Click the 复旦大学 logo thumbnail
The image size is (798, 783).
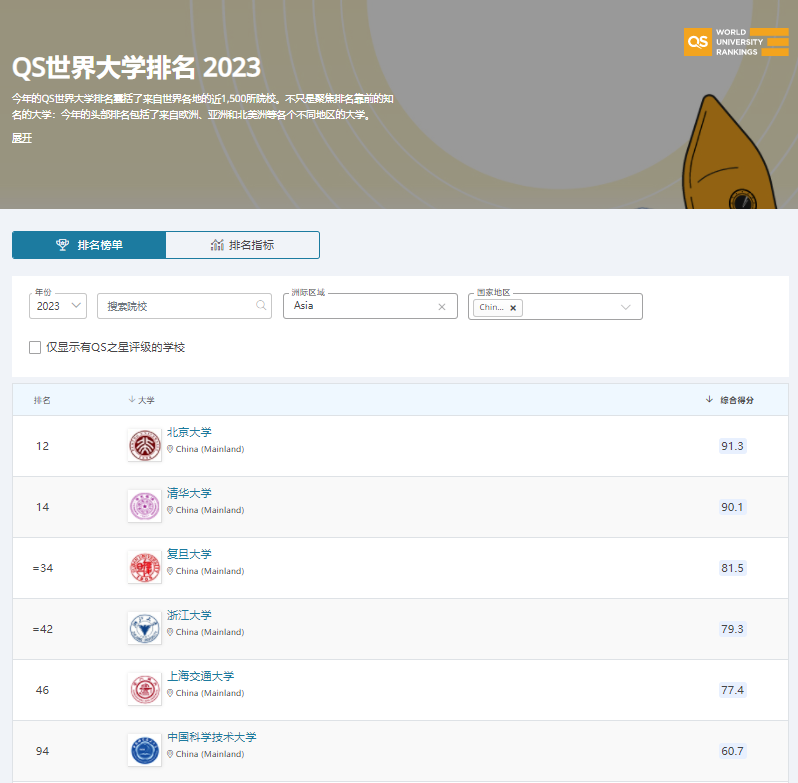145,567
